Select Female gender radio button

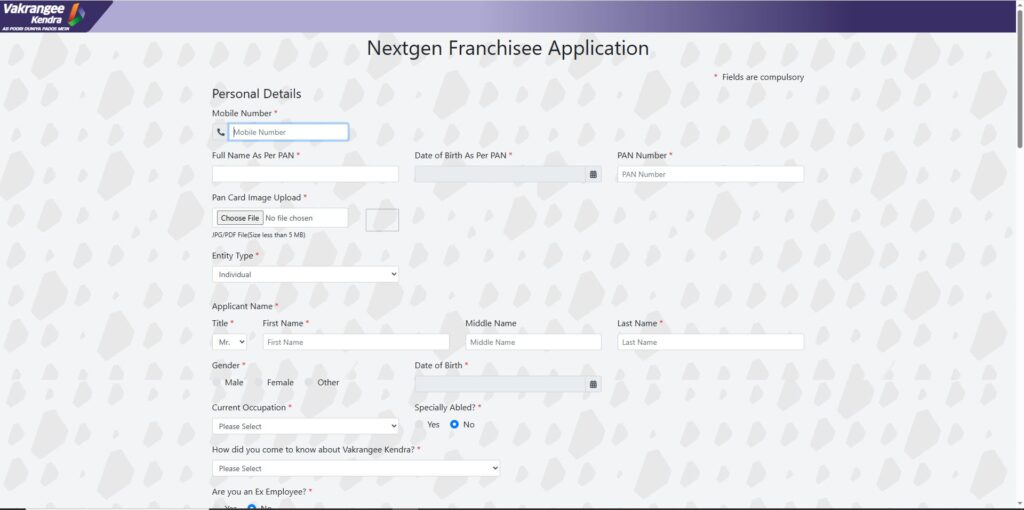click(259, 383)
